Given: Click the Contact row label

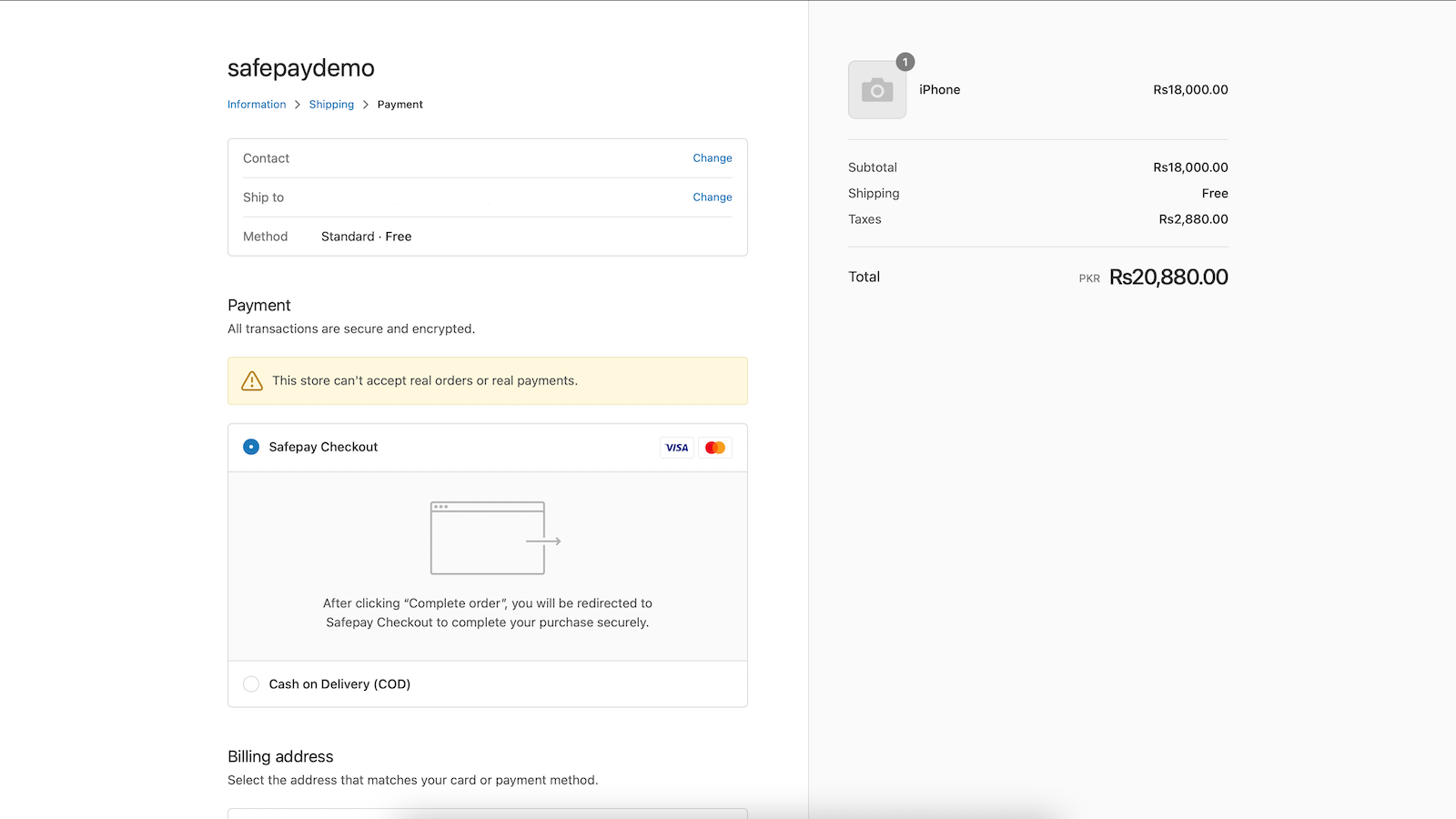Looking at the screenshot, I should tap(266, 158).
